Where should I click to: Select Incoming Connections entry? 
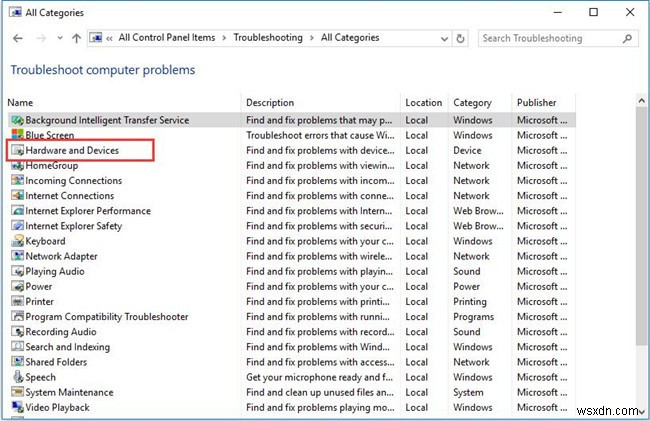coord(74,181)
